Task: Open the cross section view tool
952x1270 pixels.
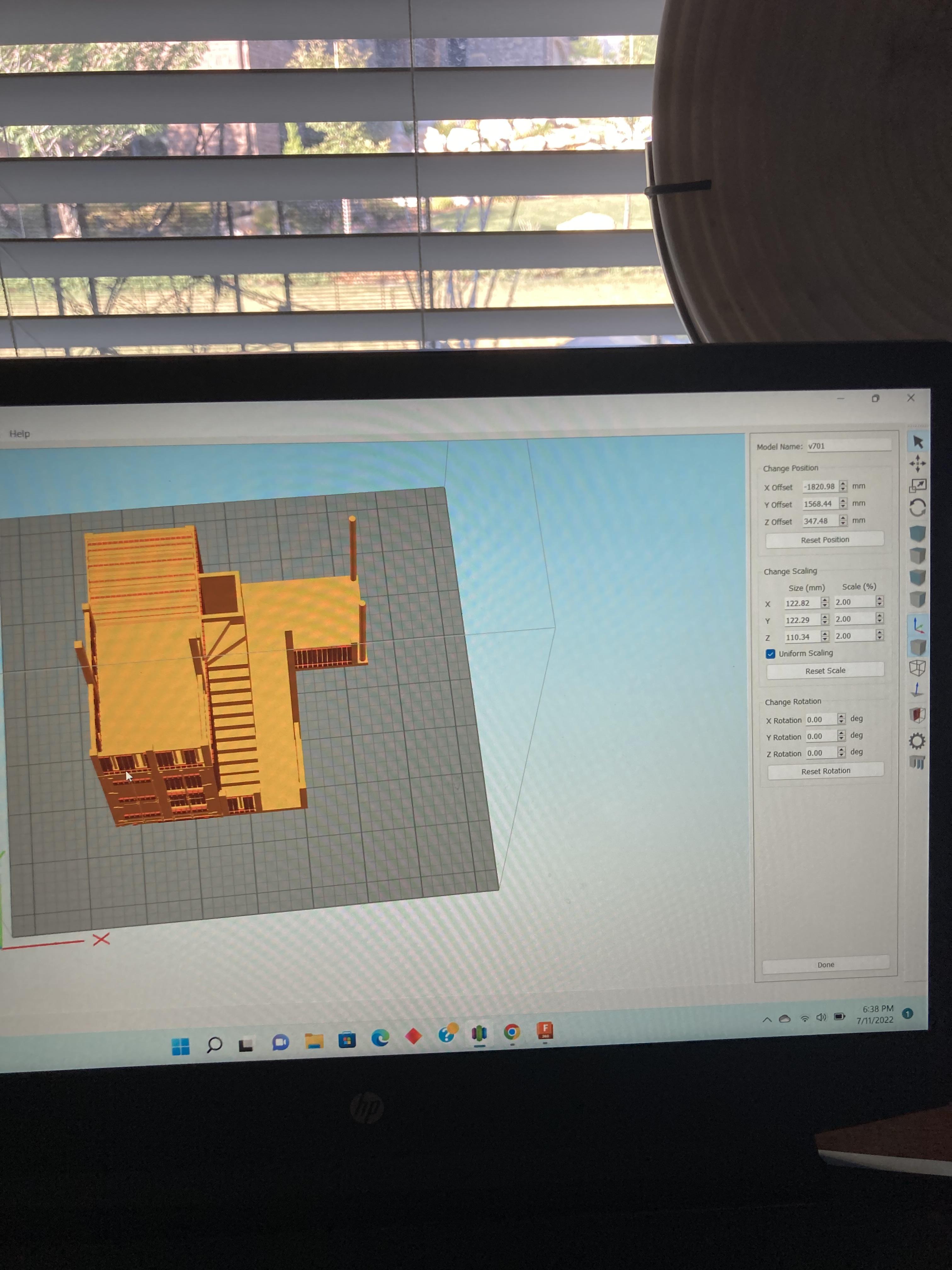Action: (917, 715)
